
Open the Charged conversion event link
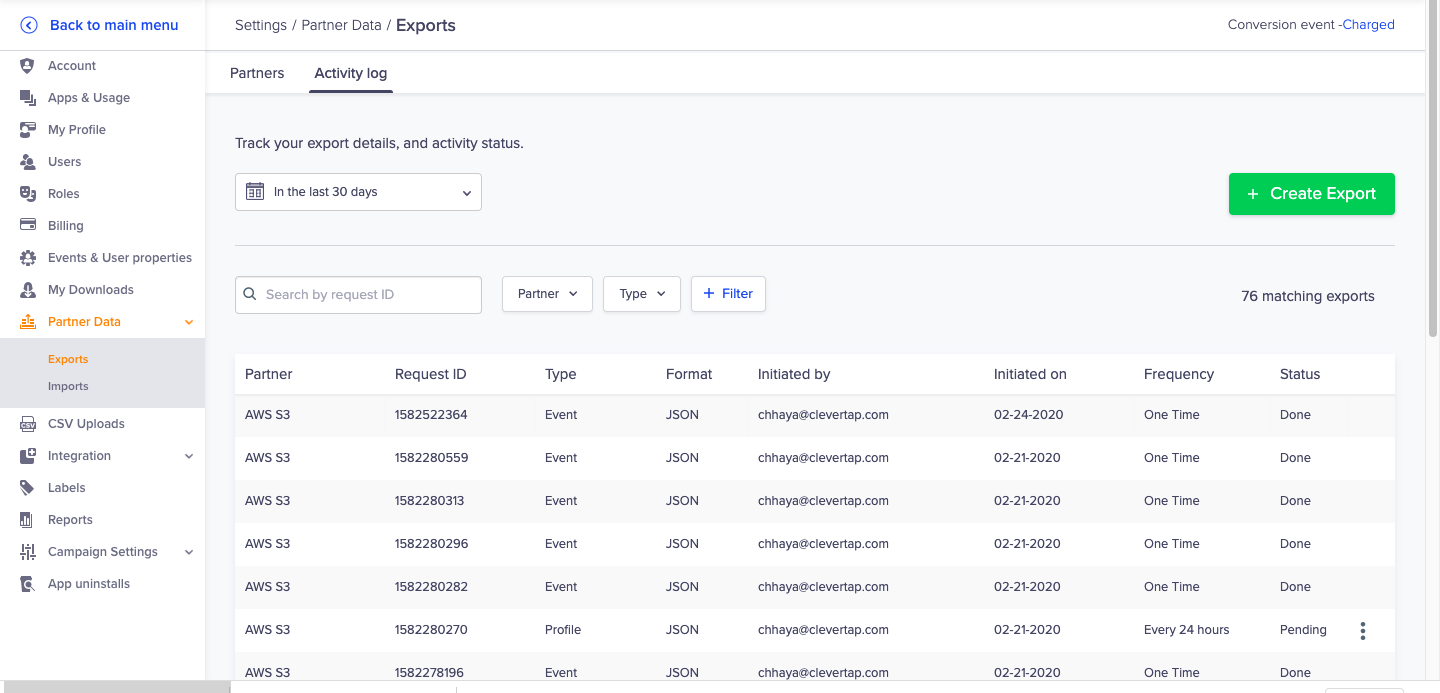(1369, 24)
